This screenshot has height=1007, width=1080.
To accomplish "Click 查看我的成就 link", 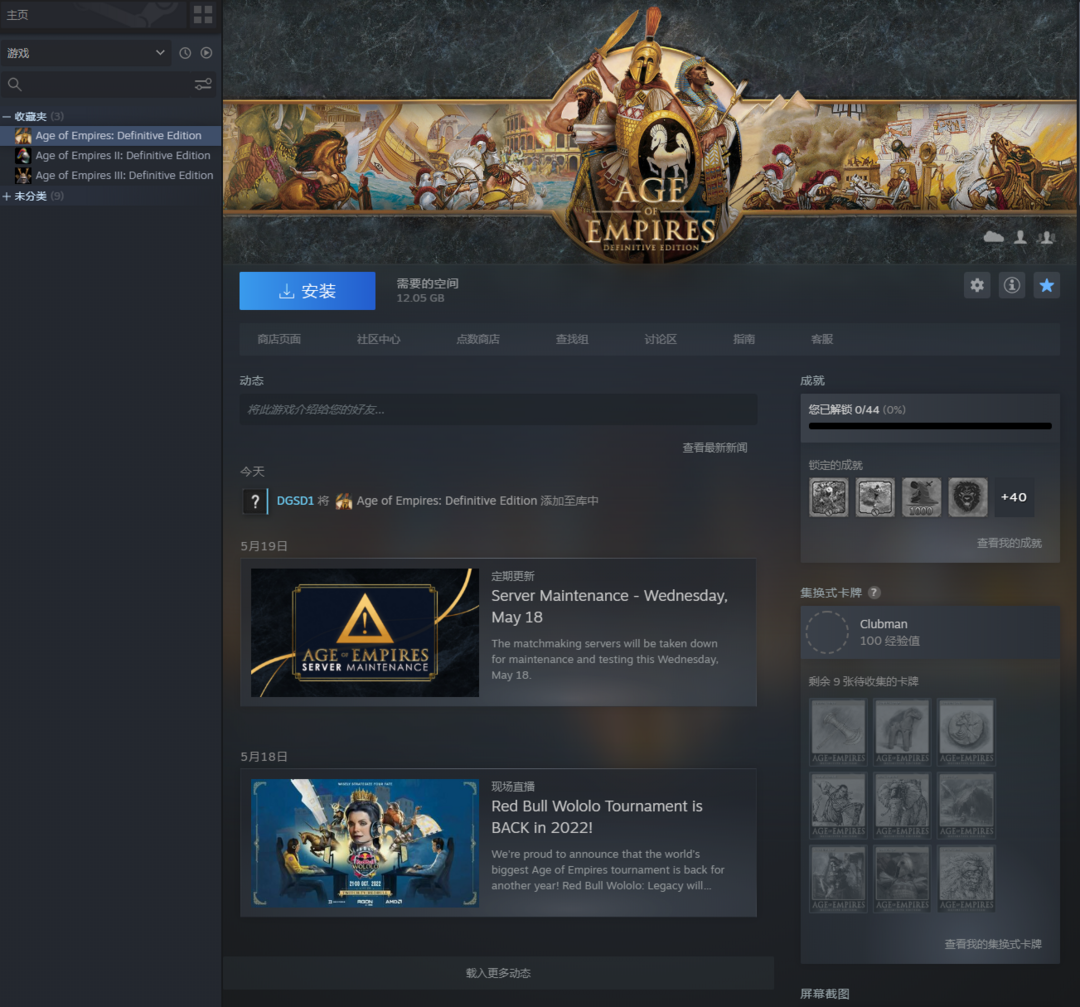I will pos(1008,543).
